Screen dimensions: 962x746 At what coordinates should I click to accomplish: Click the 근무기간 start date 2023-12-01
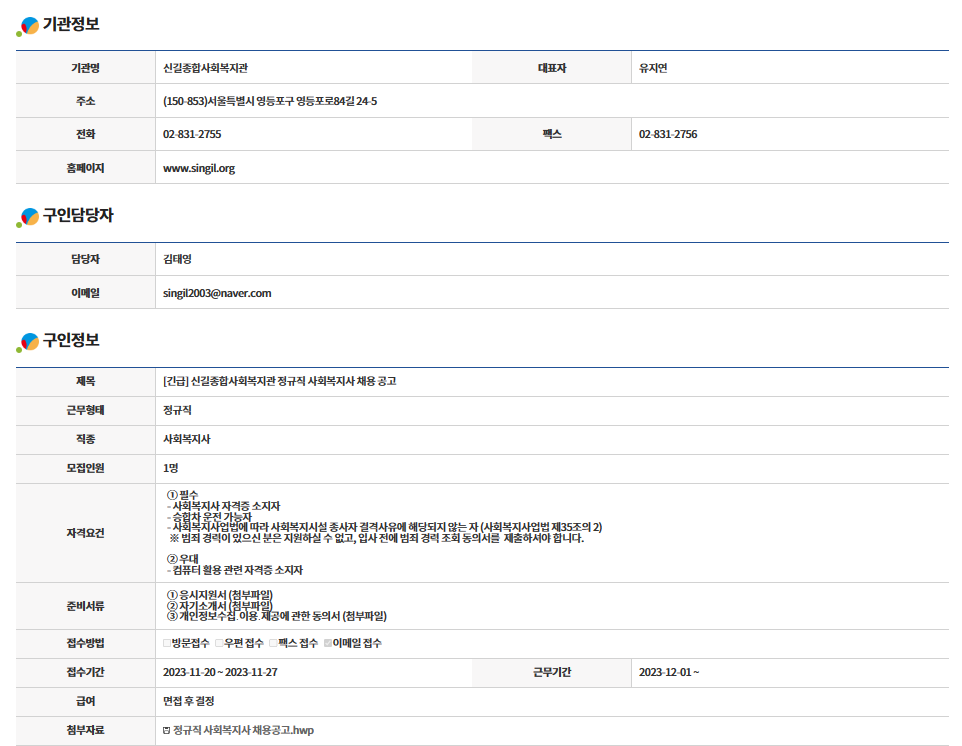coord(668,672)
